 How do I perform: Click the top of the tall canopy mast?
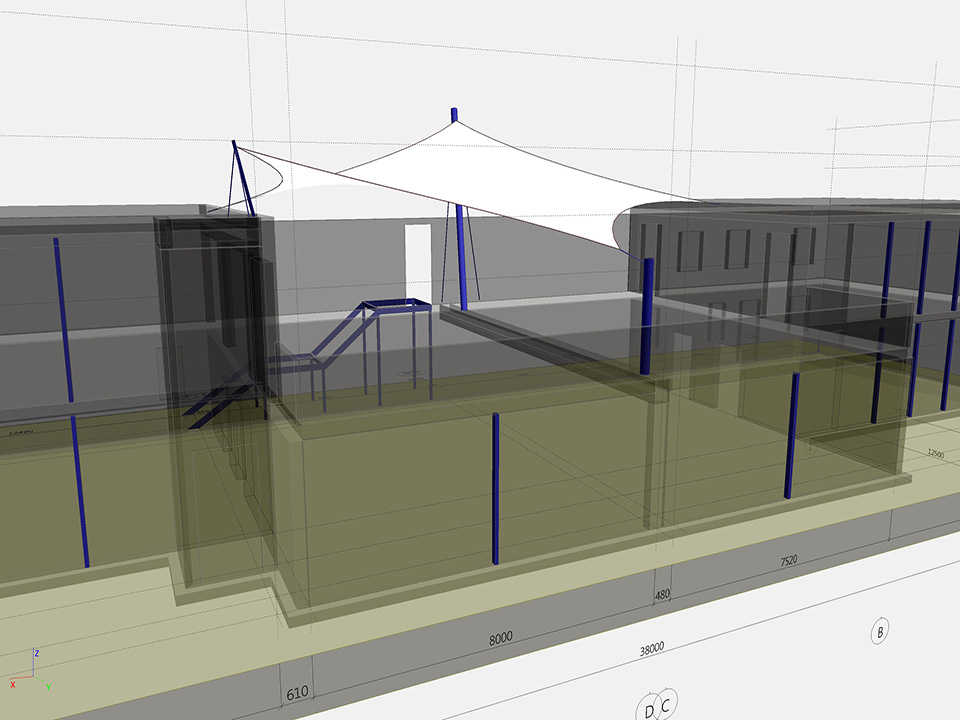click(x=454, y=114)
